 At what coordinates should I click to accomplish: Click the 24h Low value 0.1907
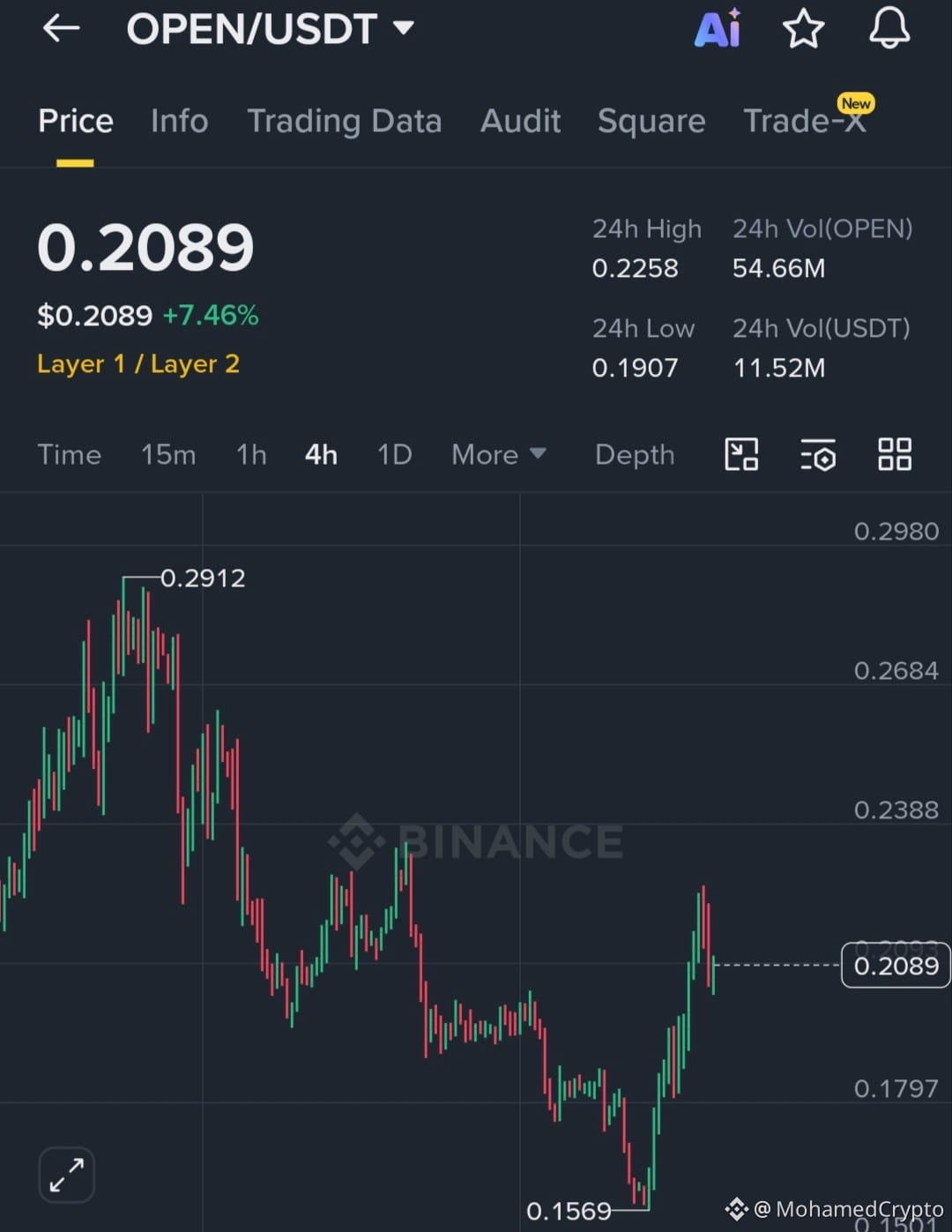tap(635, 368)
